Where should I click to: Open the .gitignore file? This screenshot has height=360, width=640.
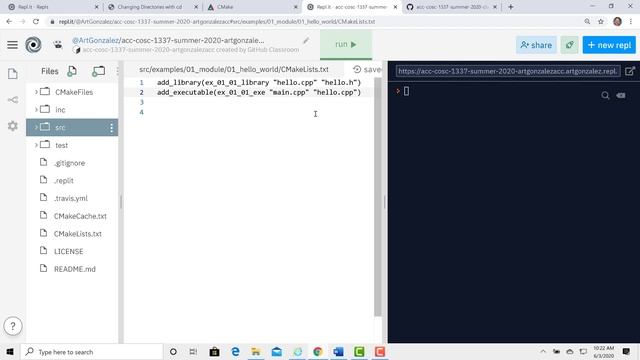[x=69, y=163]
